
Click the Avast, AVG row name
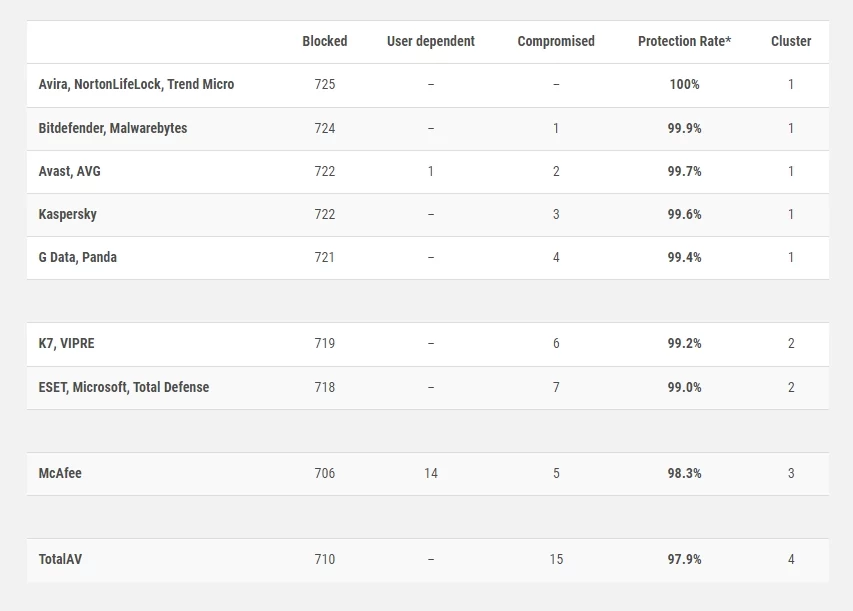tap(70, 171)
